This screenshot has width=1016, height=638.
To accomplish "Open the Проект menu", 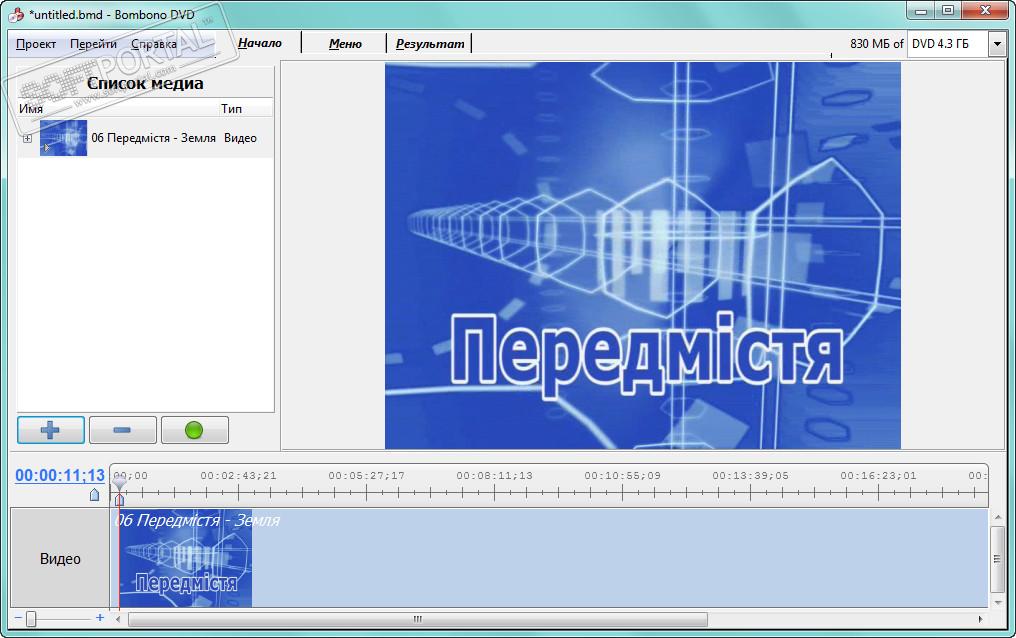I will coord(36,44).
